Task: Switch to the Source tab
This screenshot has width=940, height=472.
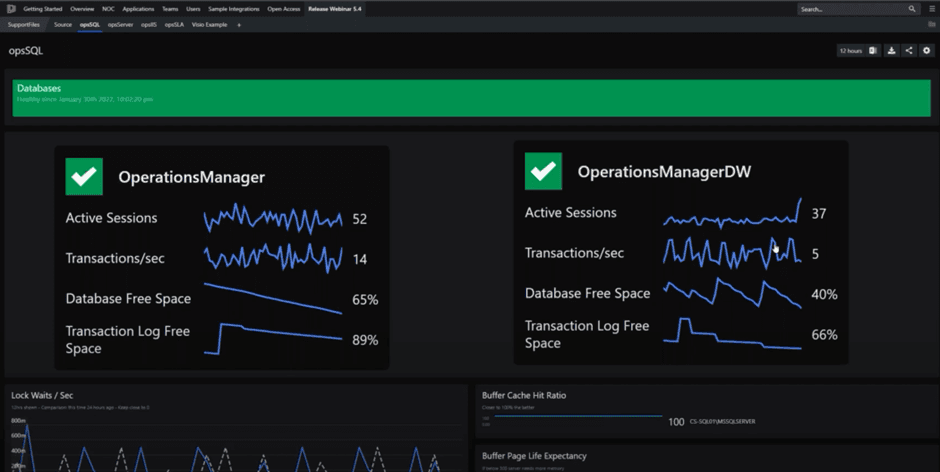Action: 62,25
